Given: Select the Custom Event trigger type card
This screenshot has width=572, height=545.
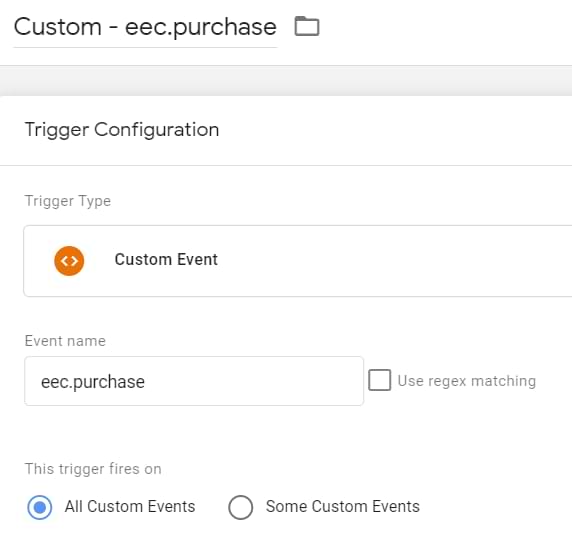Looking at the screenshot, I should (x=298, y=261).
